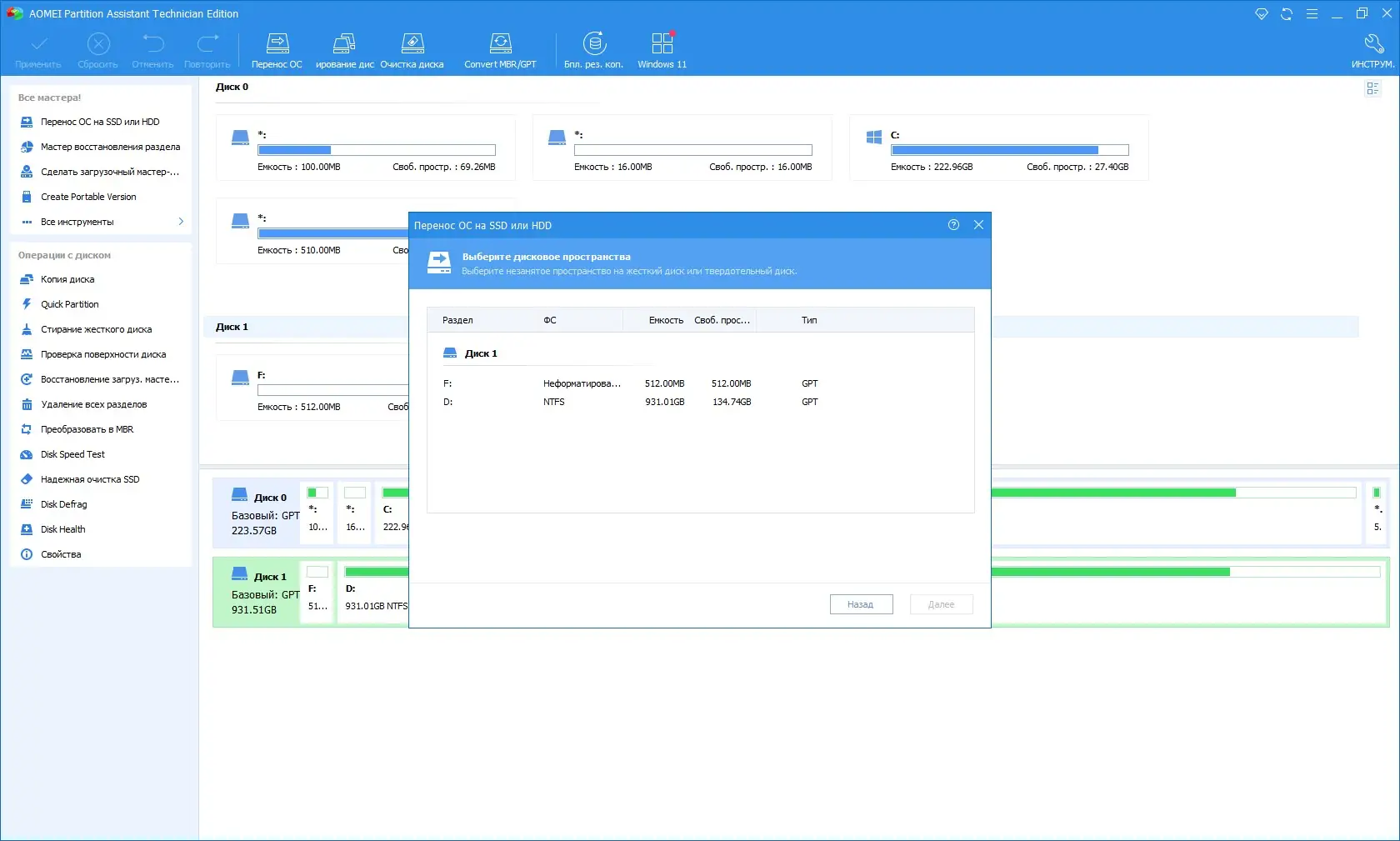Screen dimensions: 1400x841
Task: Select the D: NTFS partition row
Action: coord(700,402)
